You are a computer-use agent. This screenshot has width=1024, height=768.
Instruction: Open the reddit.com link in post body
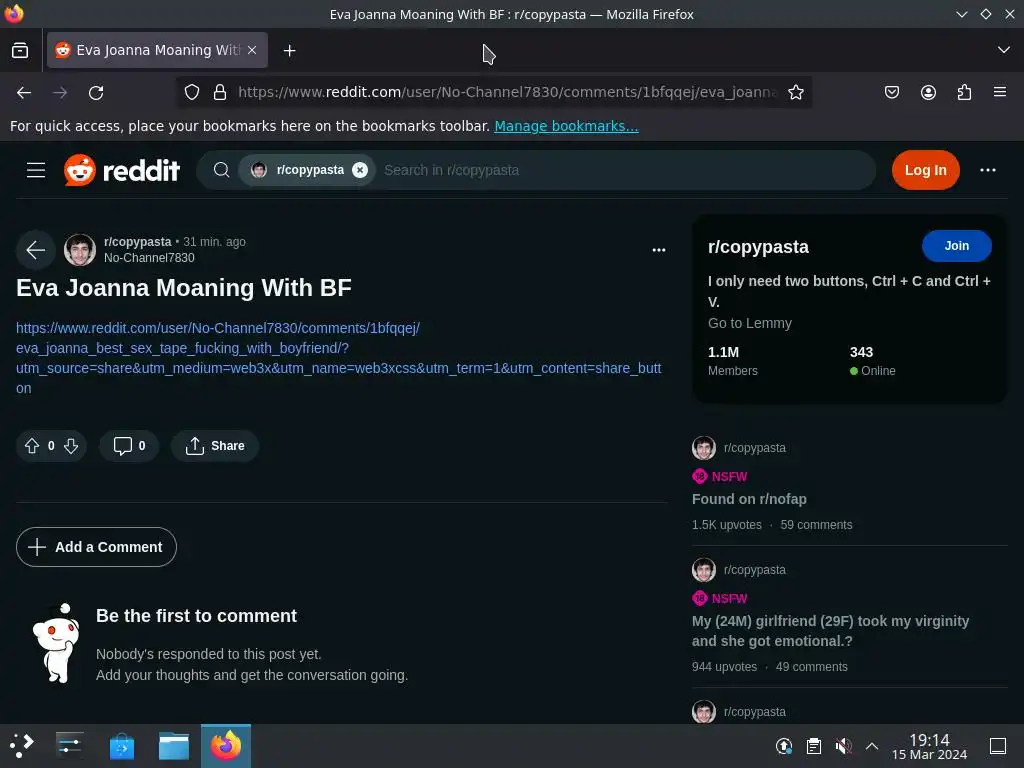point(338,358)
